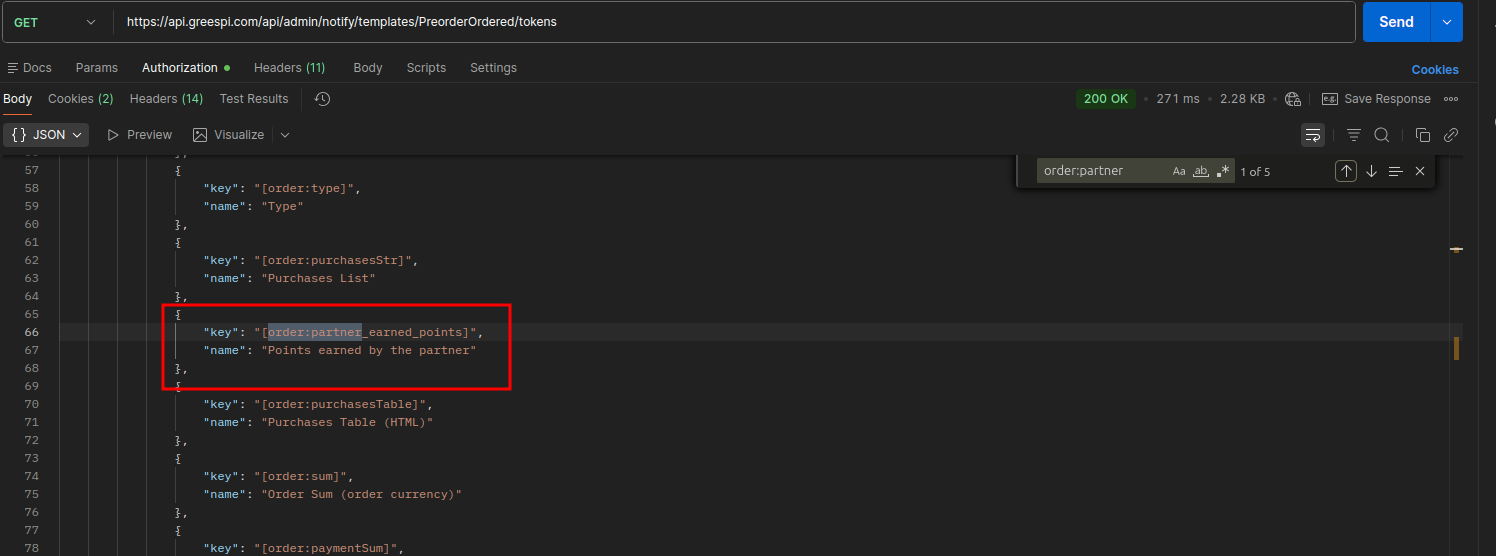
Task: Open the GET method dropdown
Action: tap(57, 22)
